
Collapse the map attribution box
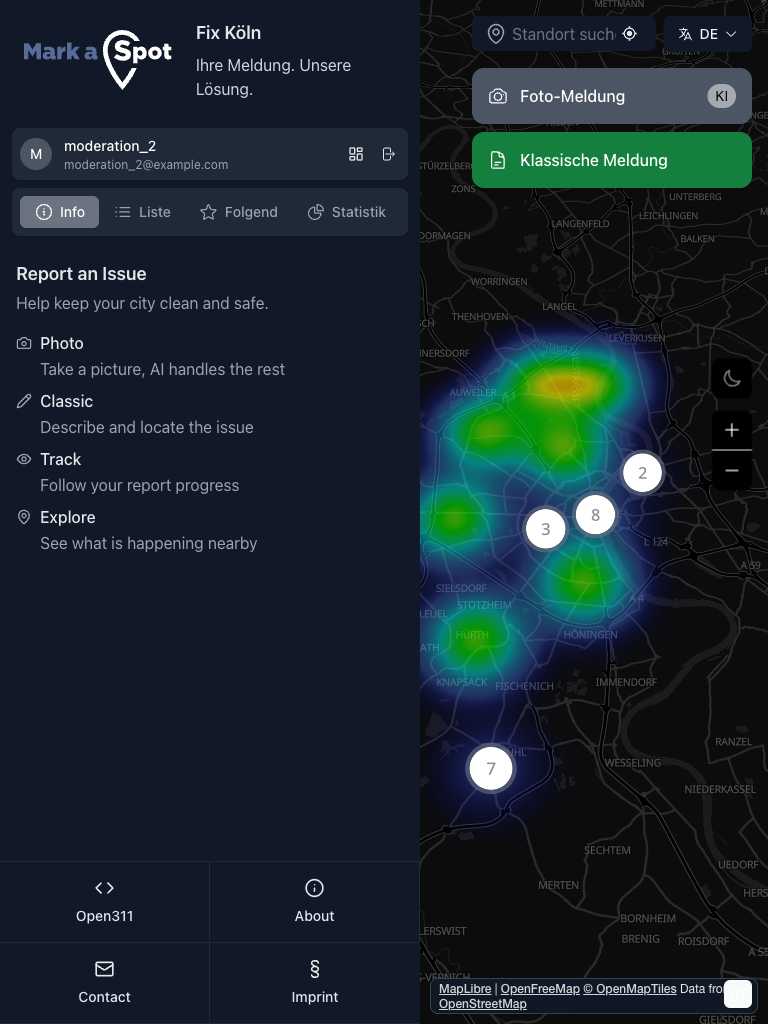738,994
